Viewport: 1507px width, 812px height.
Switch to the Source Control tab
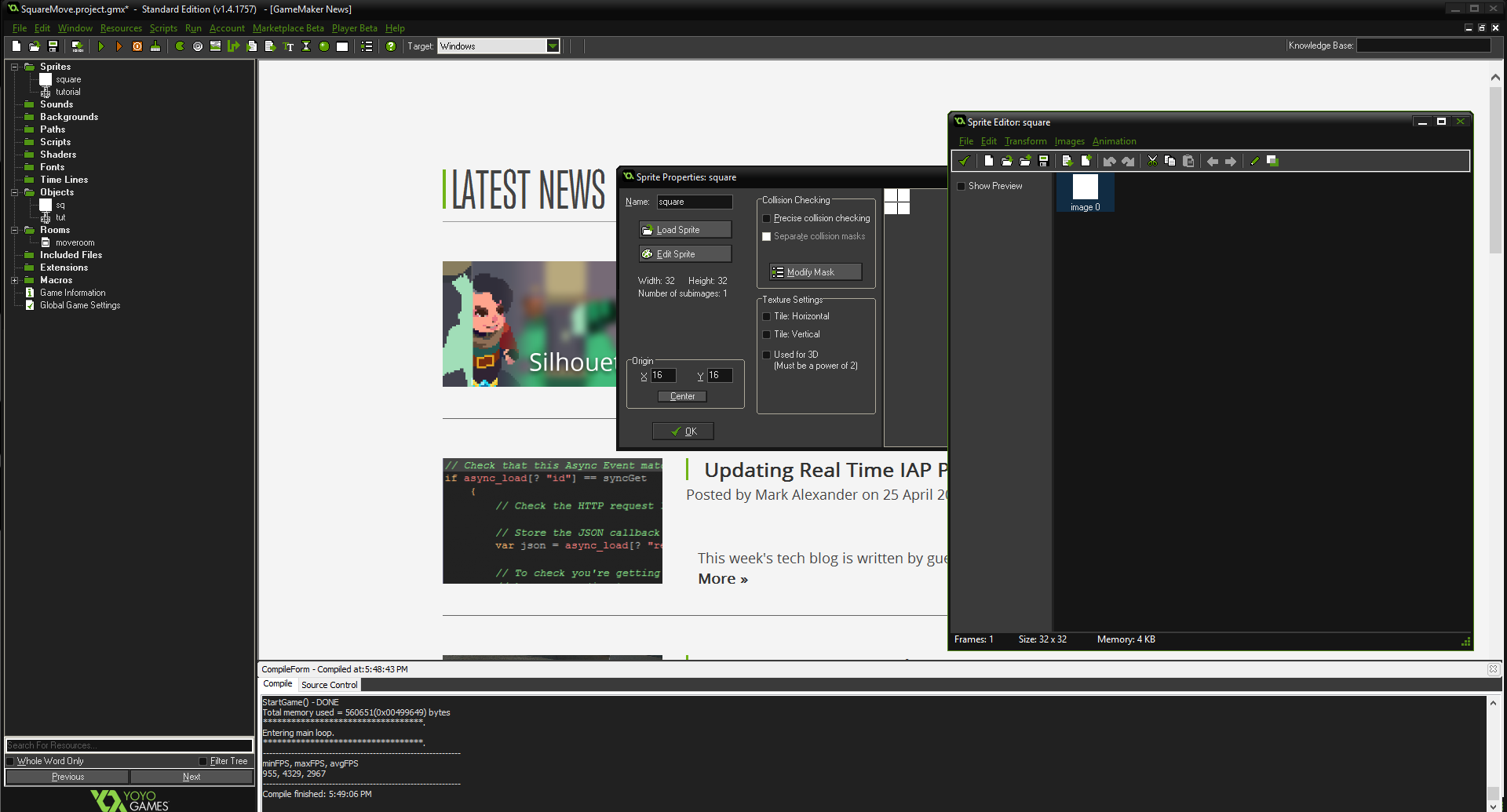coord(329,684)
